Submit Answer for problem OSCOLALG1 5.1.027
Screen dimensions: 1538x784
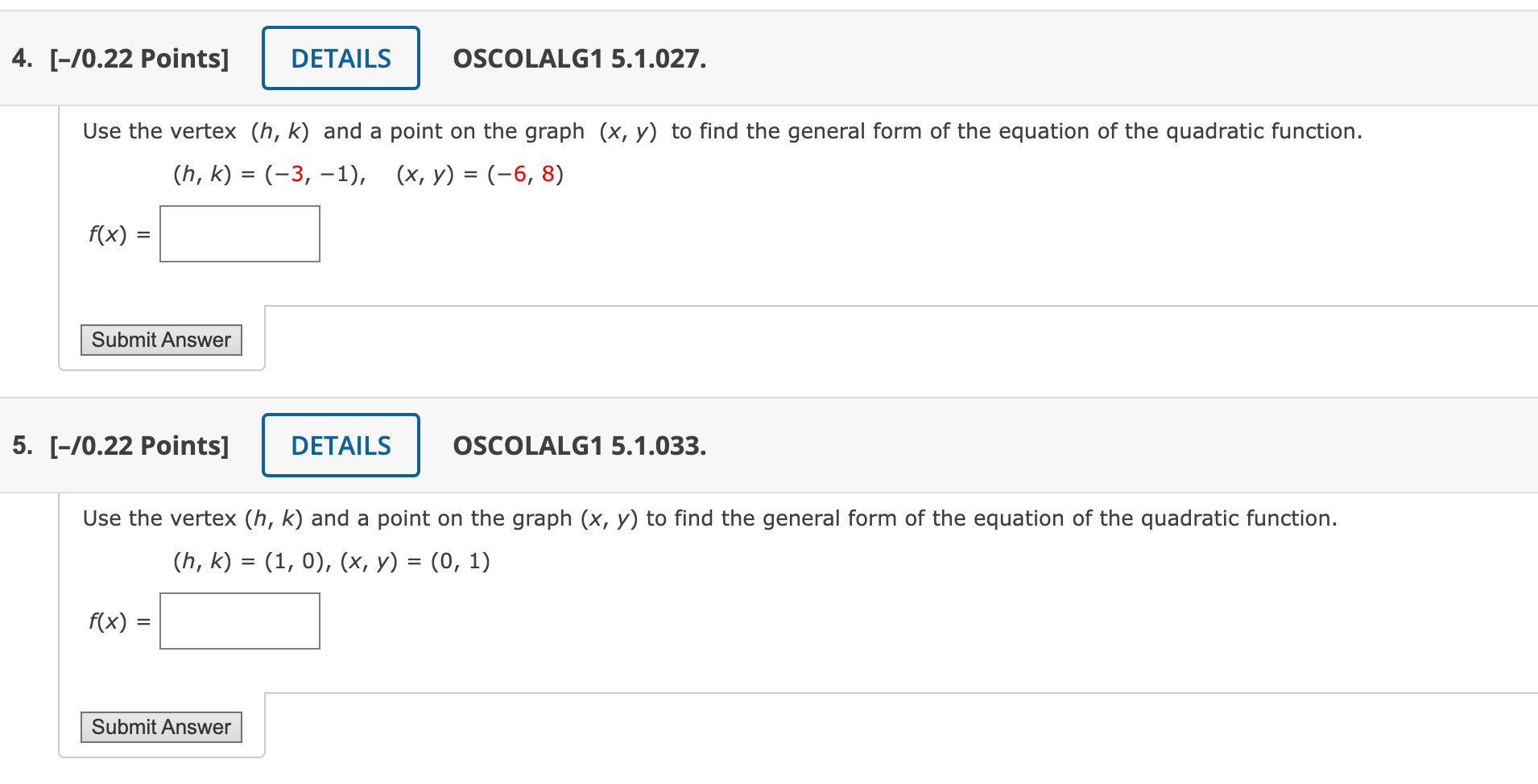click(x=160, y=339)
